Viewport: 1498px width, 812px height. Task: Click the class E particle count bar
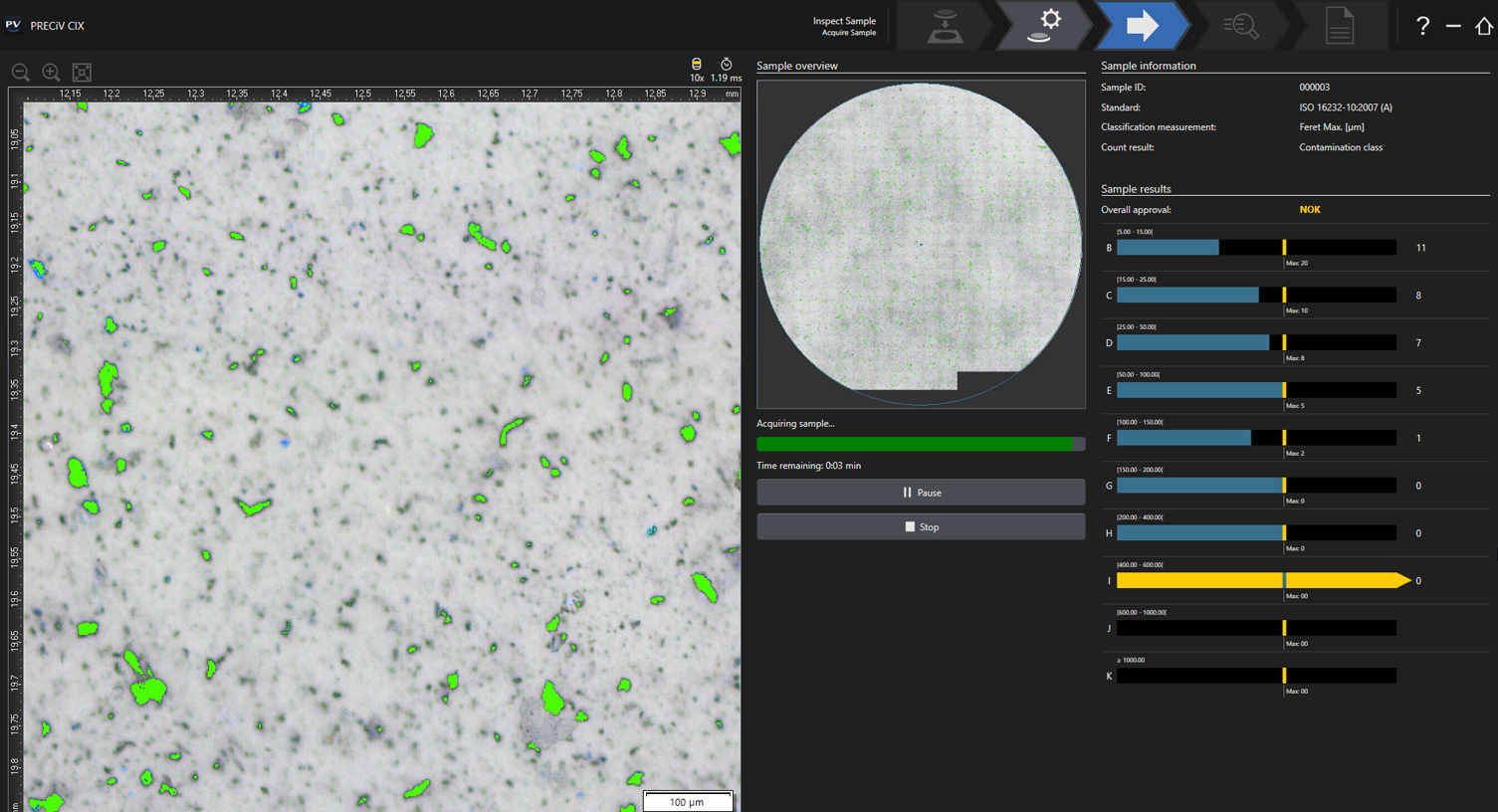(1256, 390)
